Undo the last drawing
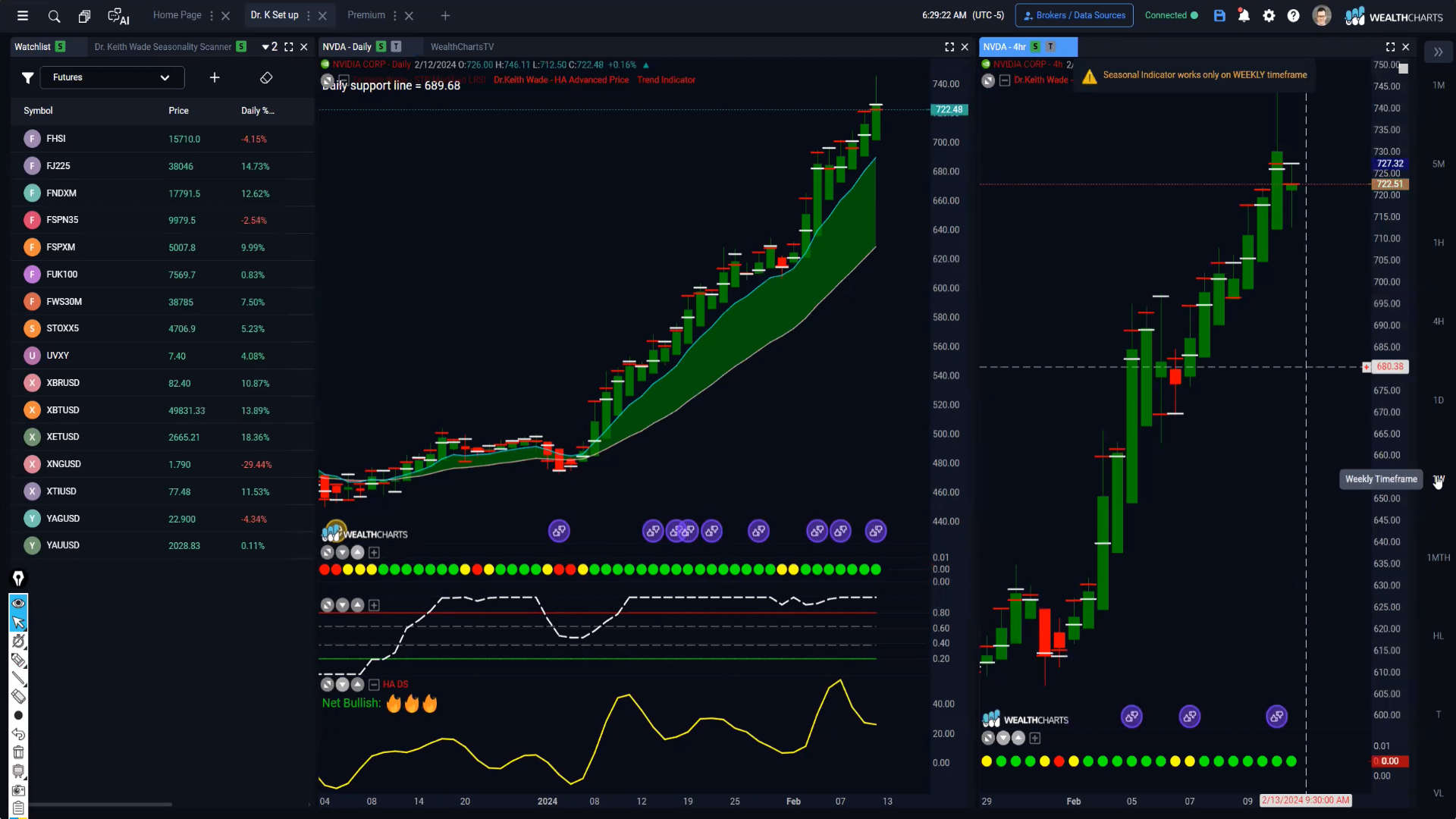The image size is (1456, 819). (18, 734)
